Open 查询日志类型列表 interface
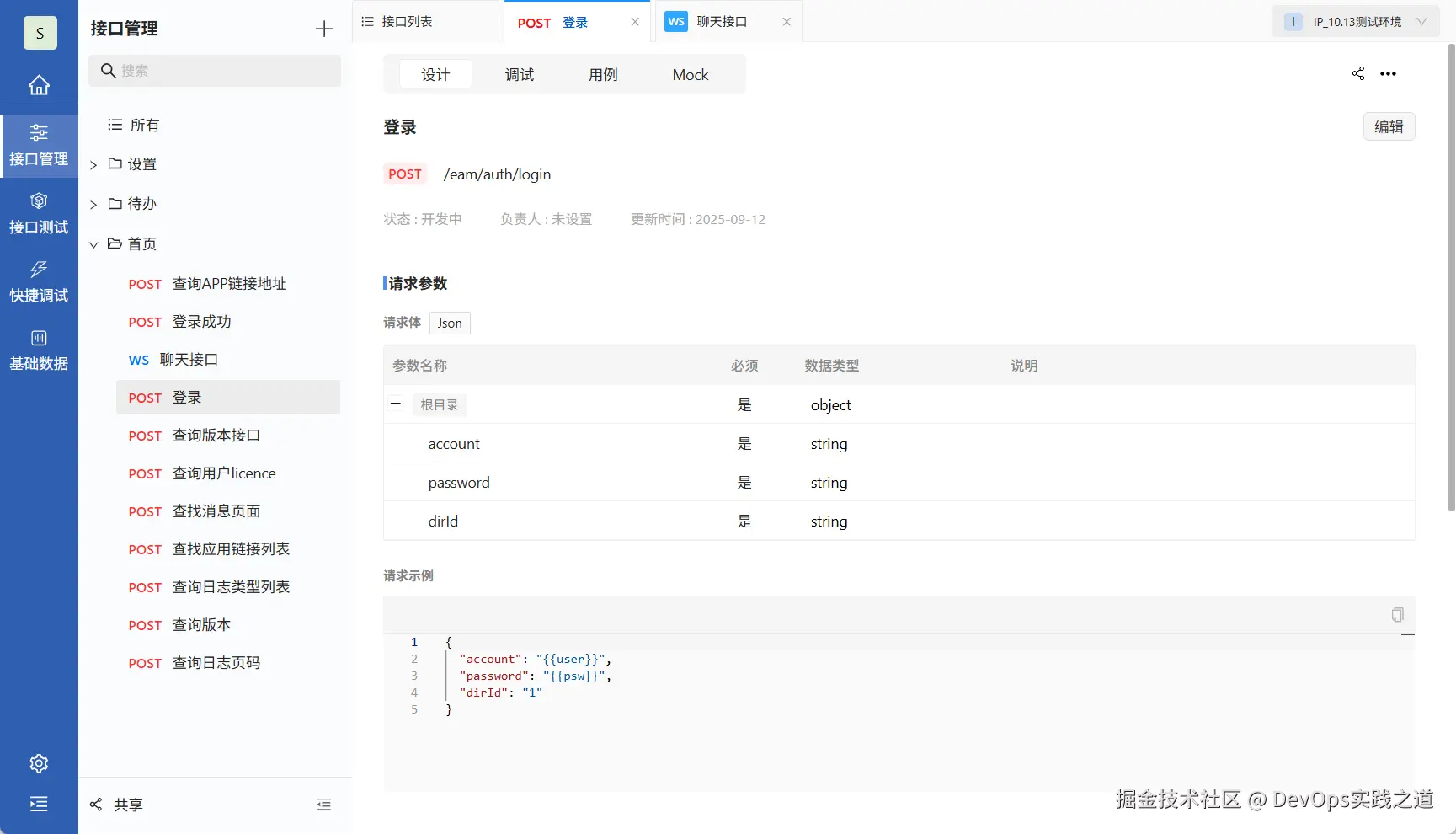Screen dimensions: 1456x834 (228, 587)
